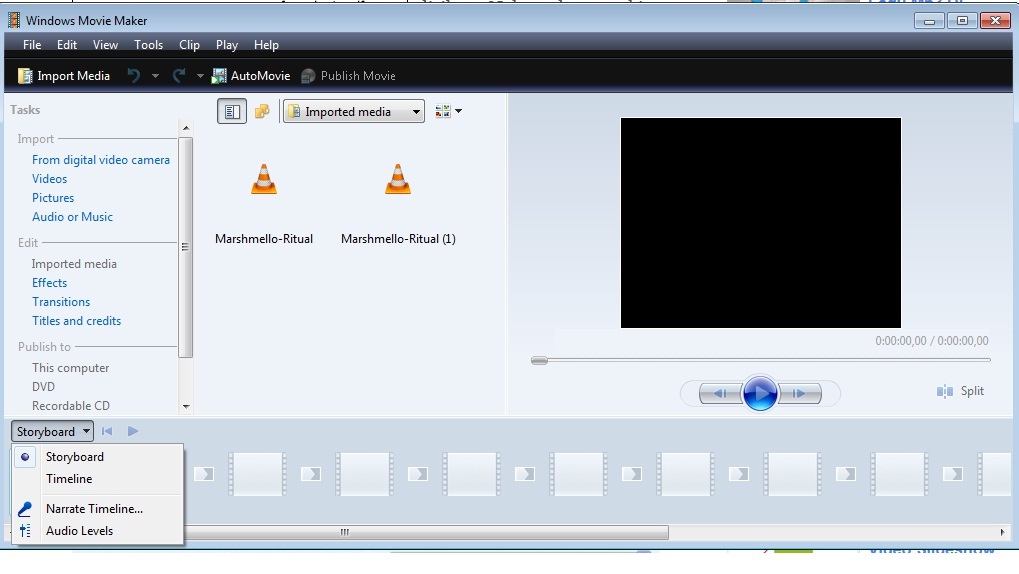Click the Audio Levels icon in the menu
The image size is (1019, 574).
(25, 531)
